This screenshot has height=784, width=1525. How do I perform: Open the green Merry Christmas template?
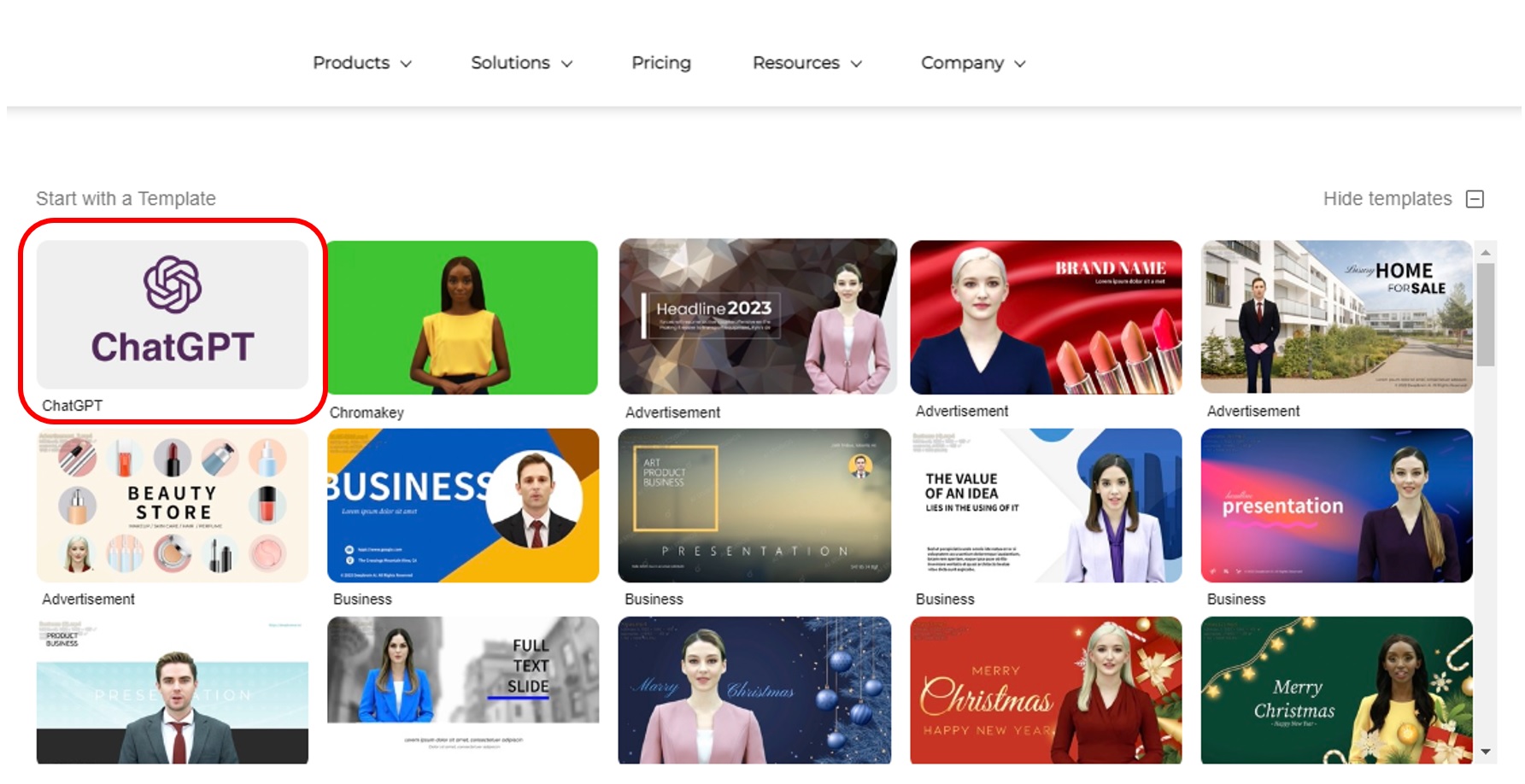pyautogui.click(x=1336, y=690)
